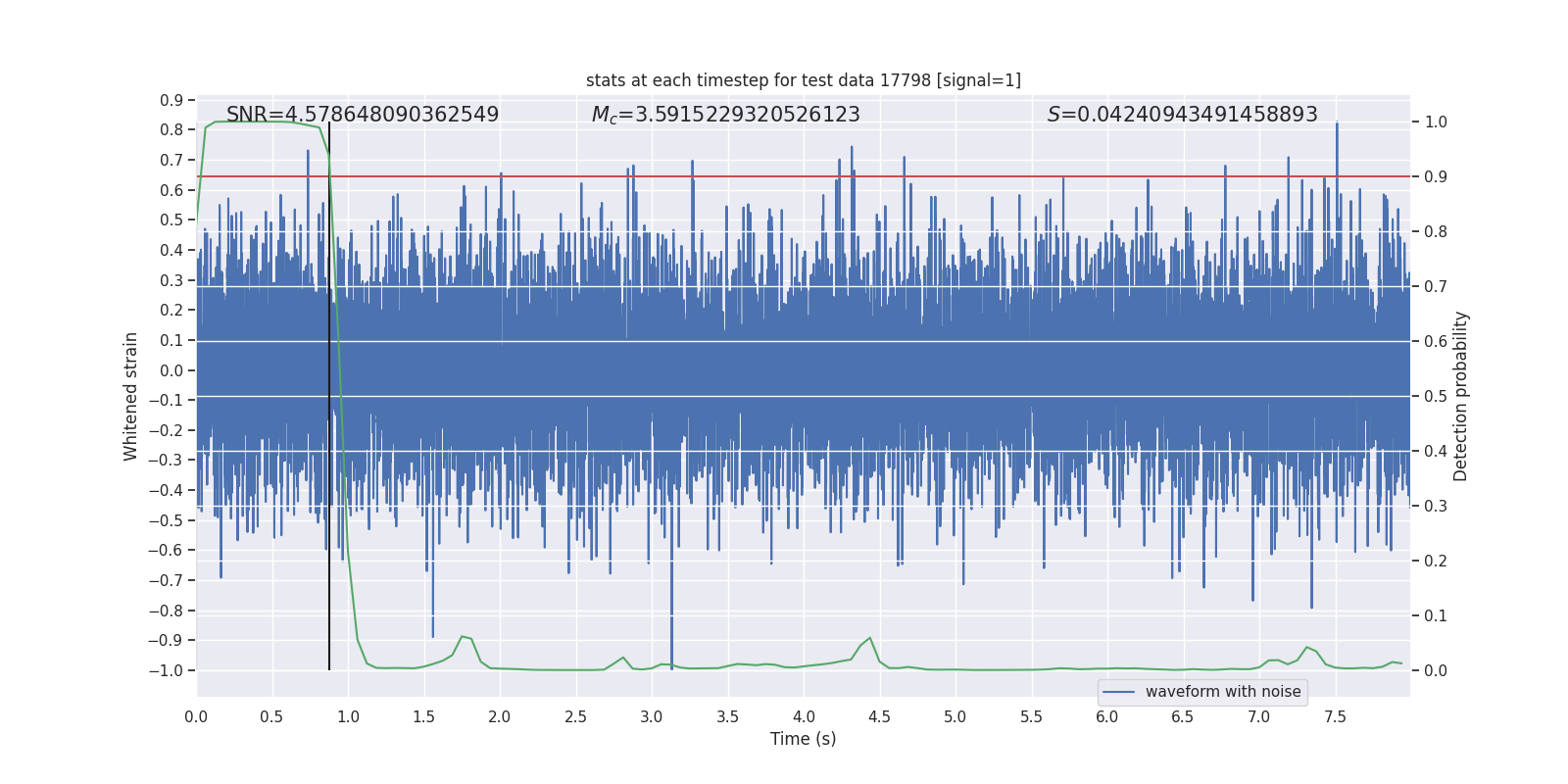Click the 0.6 tick on the Detection probability axis
This screenshot has width=1568, height=784.
tap(1436, 342)
